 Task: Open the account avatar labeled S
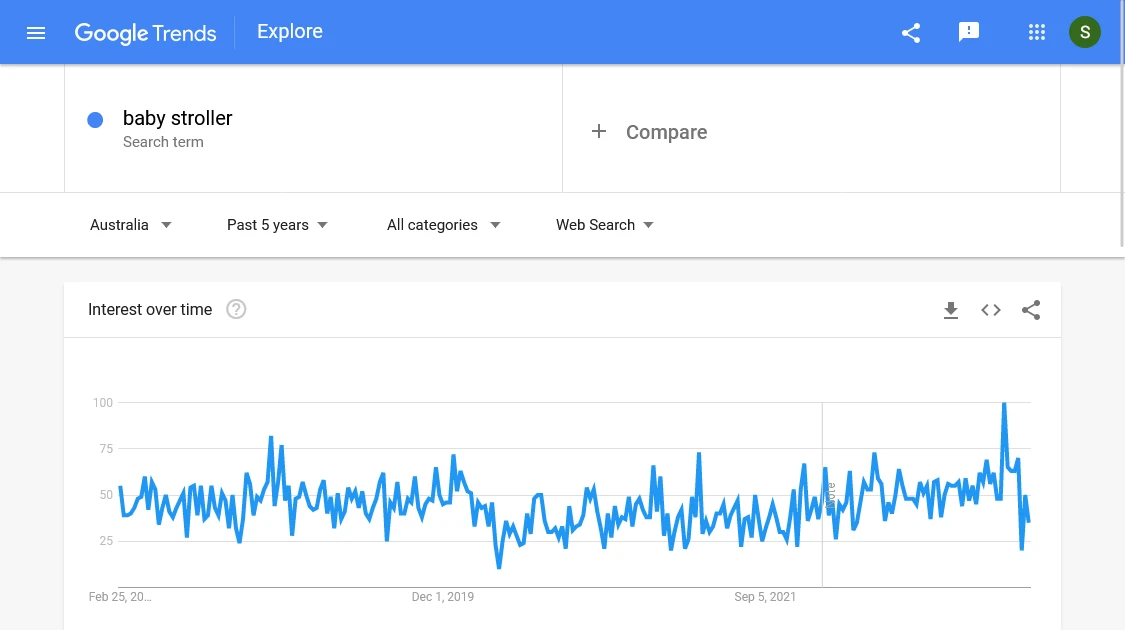click(1084, 32)
